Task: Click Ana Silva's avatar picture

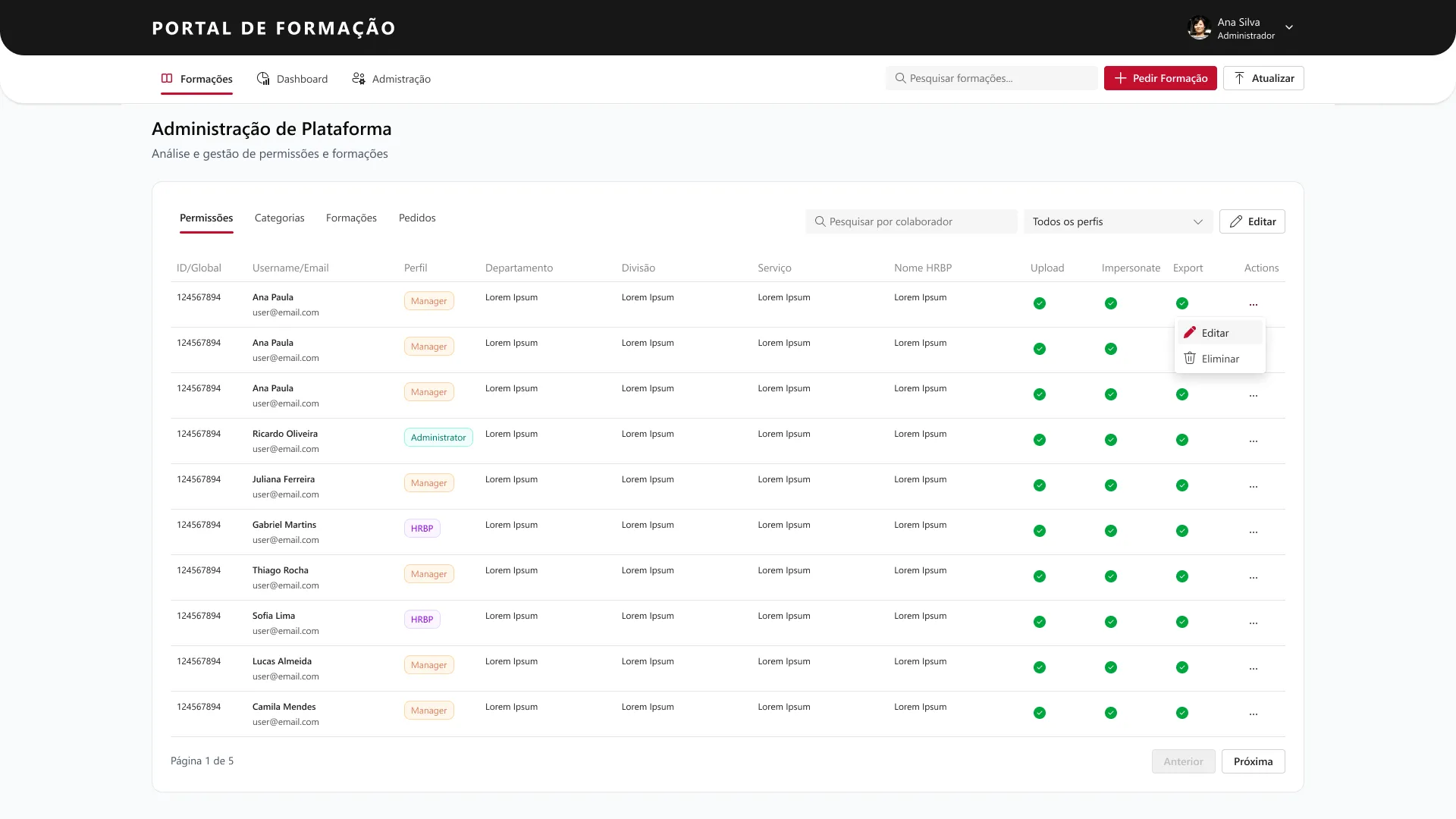Action: click(x=1199, y=28)
